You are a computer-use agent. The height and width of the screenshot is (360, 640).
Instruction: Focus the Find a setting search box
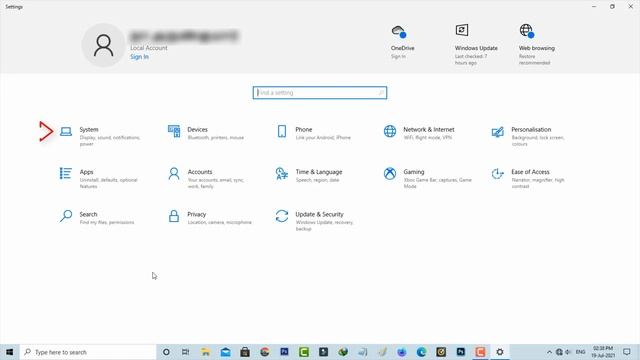pos(320,93)
